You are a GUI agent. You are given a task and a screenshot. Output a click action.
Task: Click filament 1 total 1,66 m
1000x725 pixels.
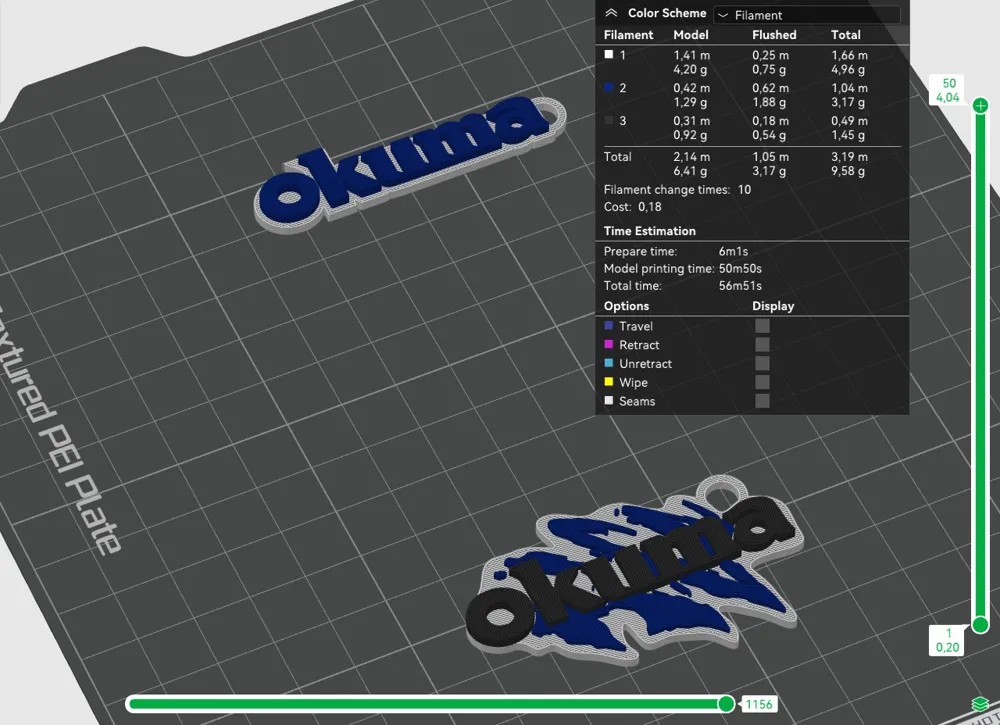pos(849,55)
